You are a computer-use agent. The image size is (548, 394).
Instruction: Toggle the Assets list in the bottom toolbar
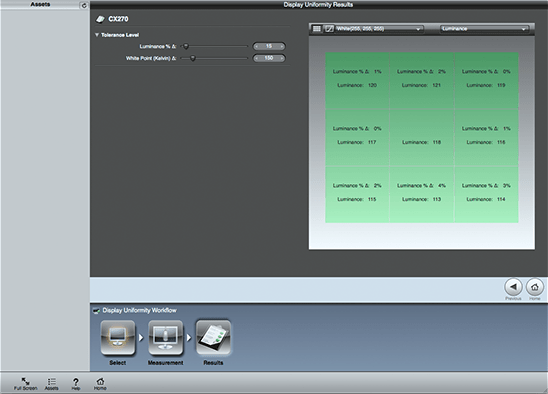pos(51,384)
